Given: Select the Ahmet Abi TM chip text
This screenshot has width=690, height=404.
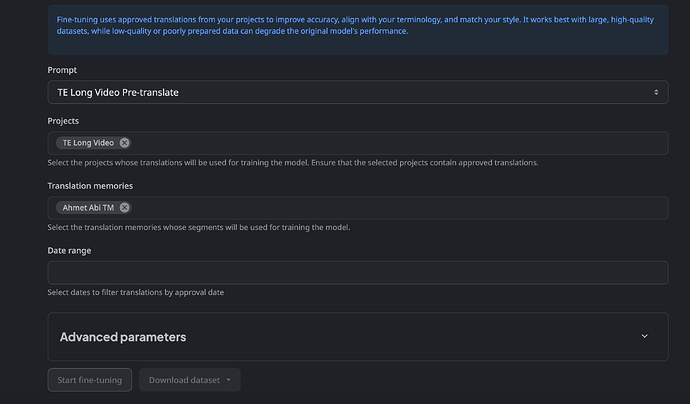Looking at the screenshot, I should (x=88, y=208).
